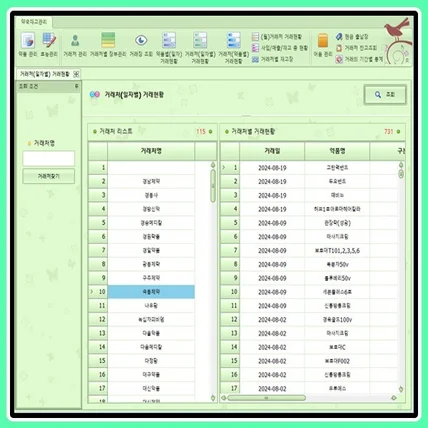Click row header 10 in transactions grid
The height and width of the screenshot is (428, 428).
(230, 292)
